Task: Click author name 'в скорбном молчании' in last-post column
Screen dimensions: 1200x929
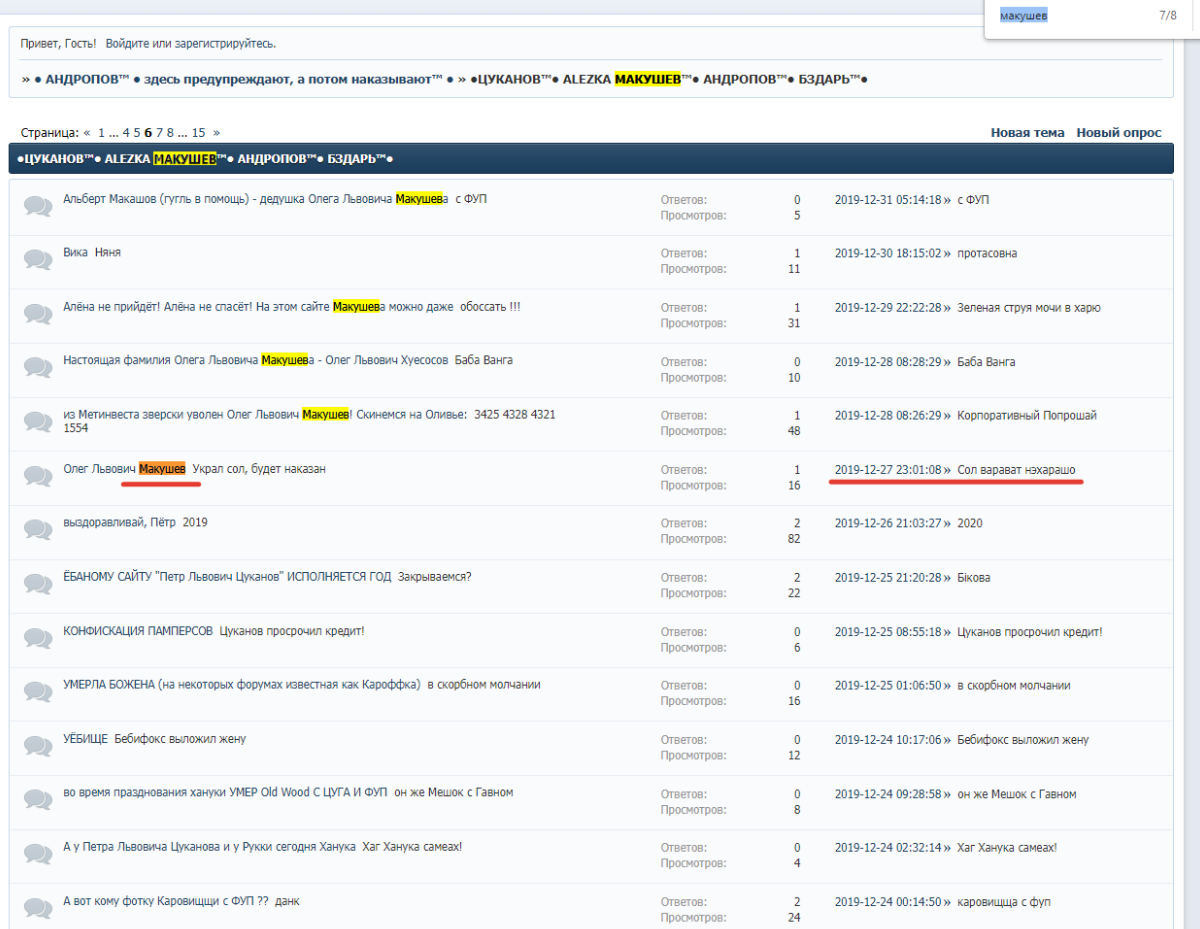Action: pyautogui.click(x=1014, y=686)
